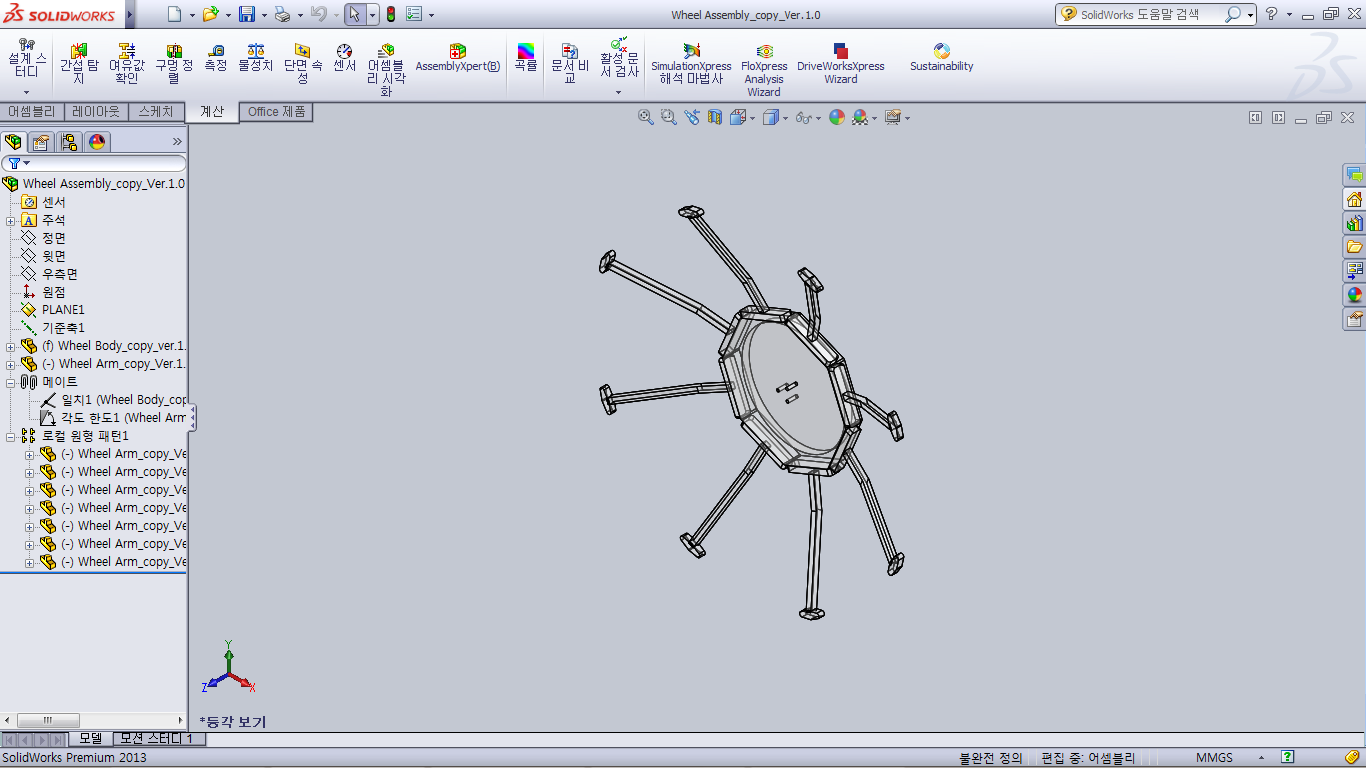
Task: Switch to the 스케치 tab
Action: point(155,112)
